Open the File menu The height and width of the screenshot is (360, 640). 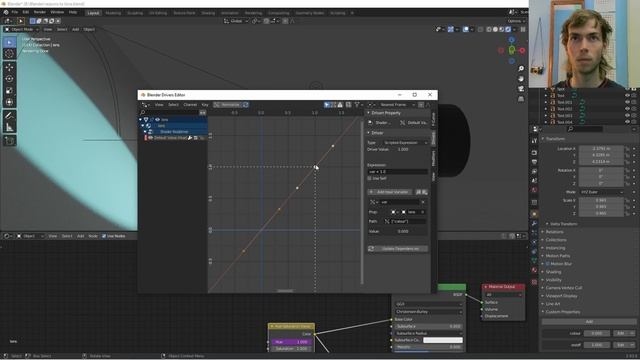(15, 13)
